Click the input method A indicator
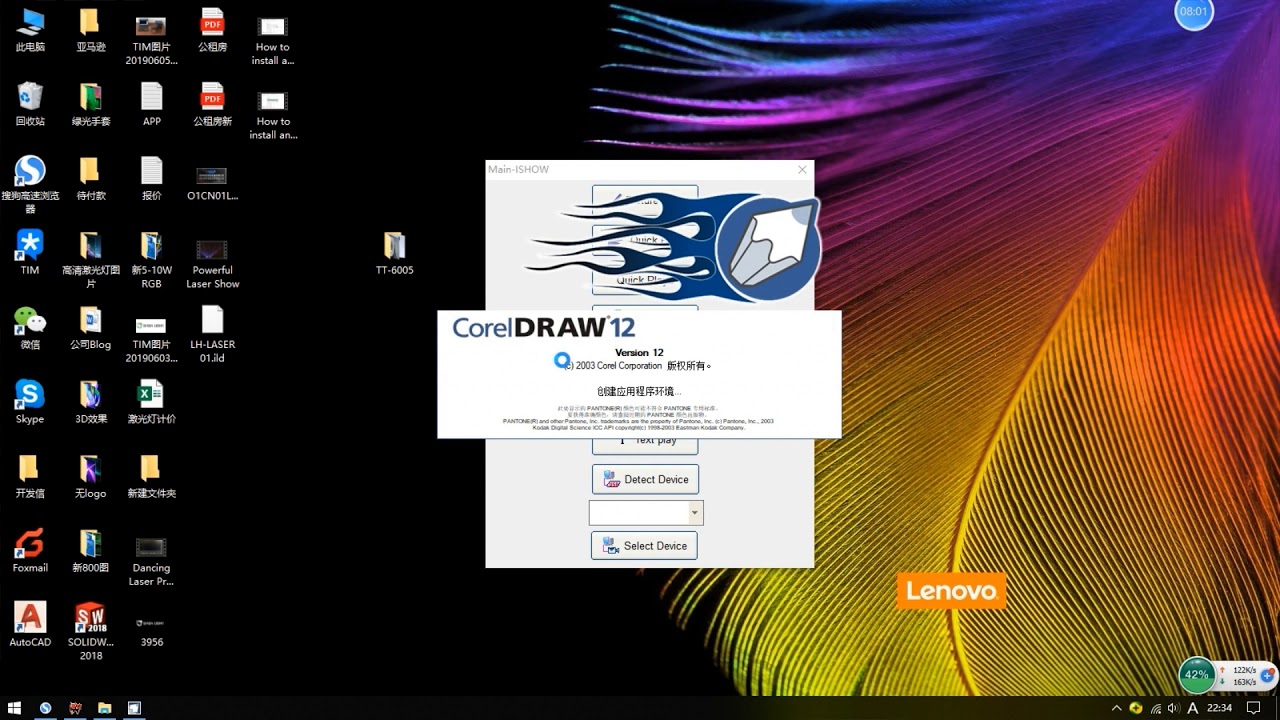 pos(1192,708)
